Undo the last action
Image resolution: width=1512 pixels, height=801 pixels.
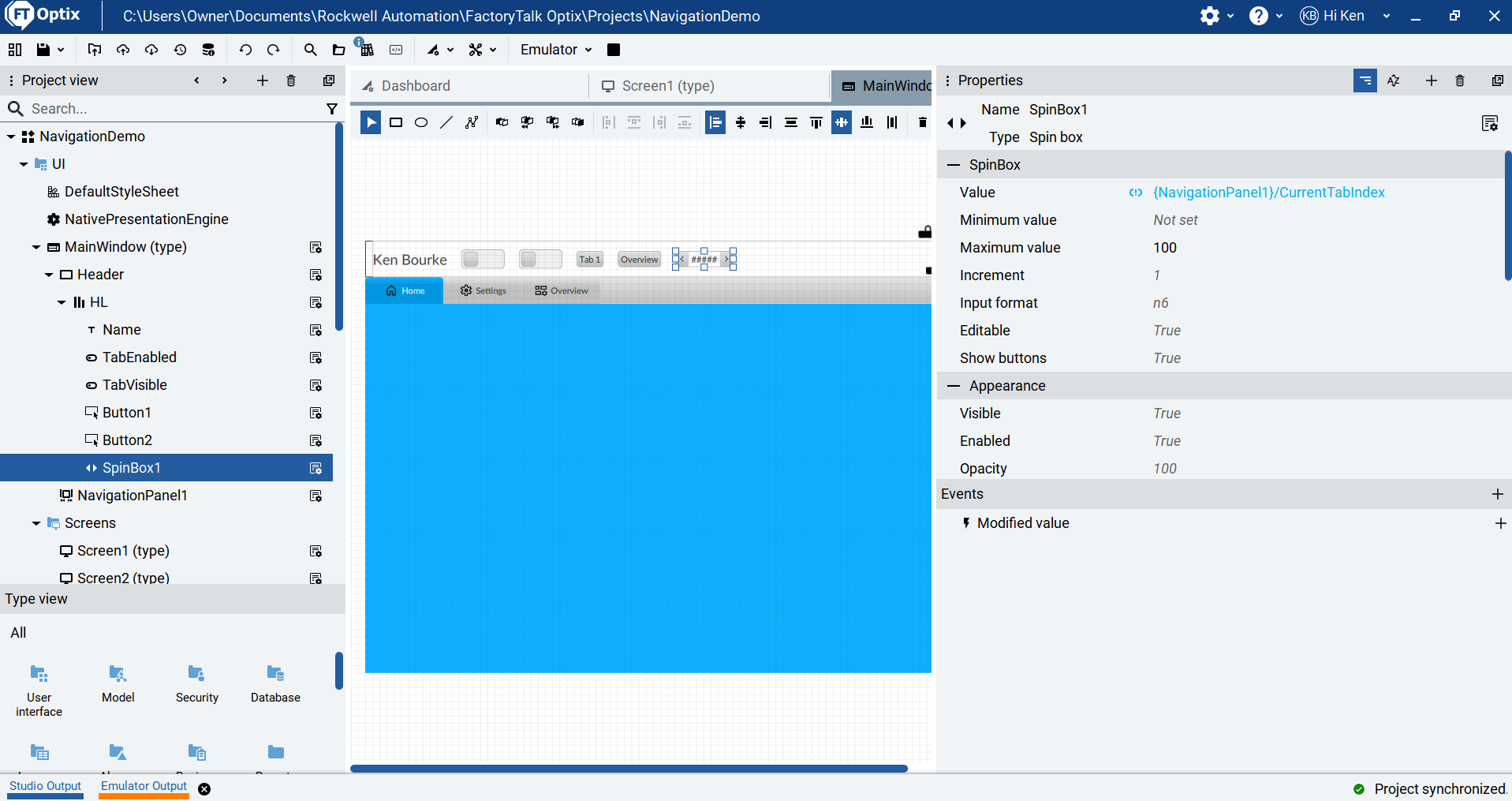coord(245,50)
